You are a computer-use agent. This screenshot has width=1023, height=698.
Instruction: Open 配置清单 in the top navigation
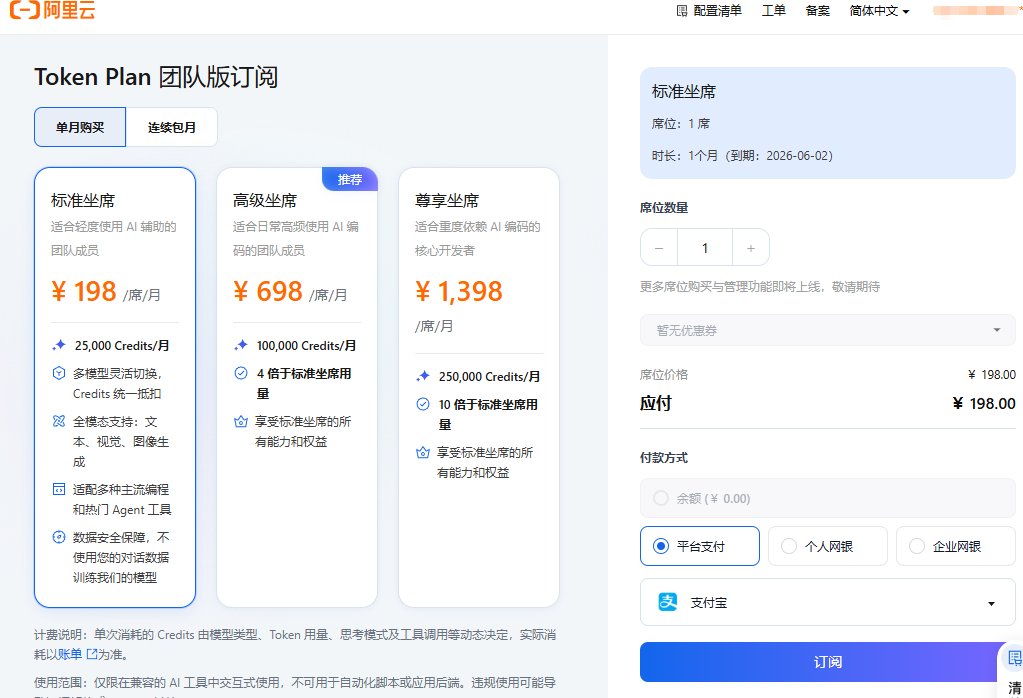(709, 10)
